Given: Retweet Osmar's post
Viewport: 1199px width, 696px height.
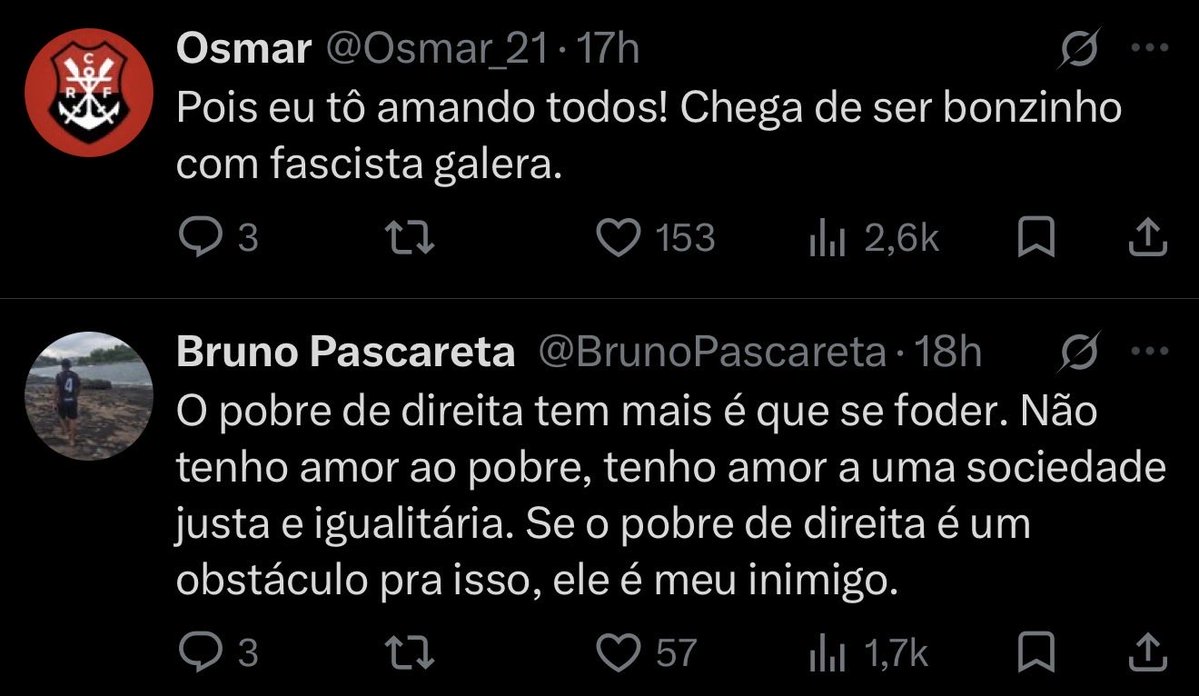Looking at the screenshot, I should coord(409,237).
